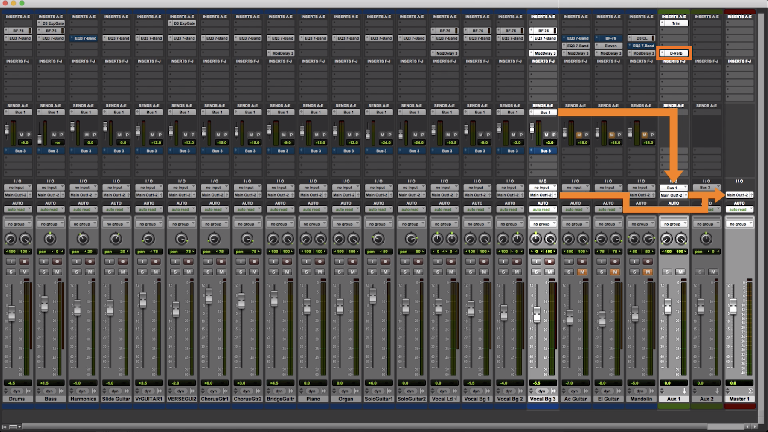Screen dimensions: 768x432
Task: Open the Drums track group selector
Action: [16, 225]
